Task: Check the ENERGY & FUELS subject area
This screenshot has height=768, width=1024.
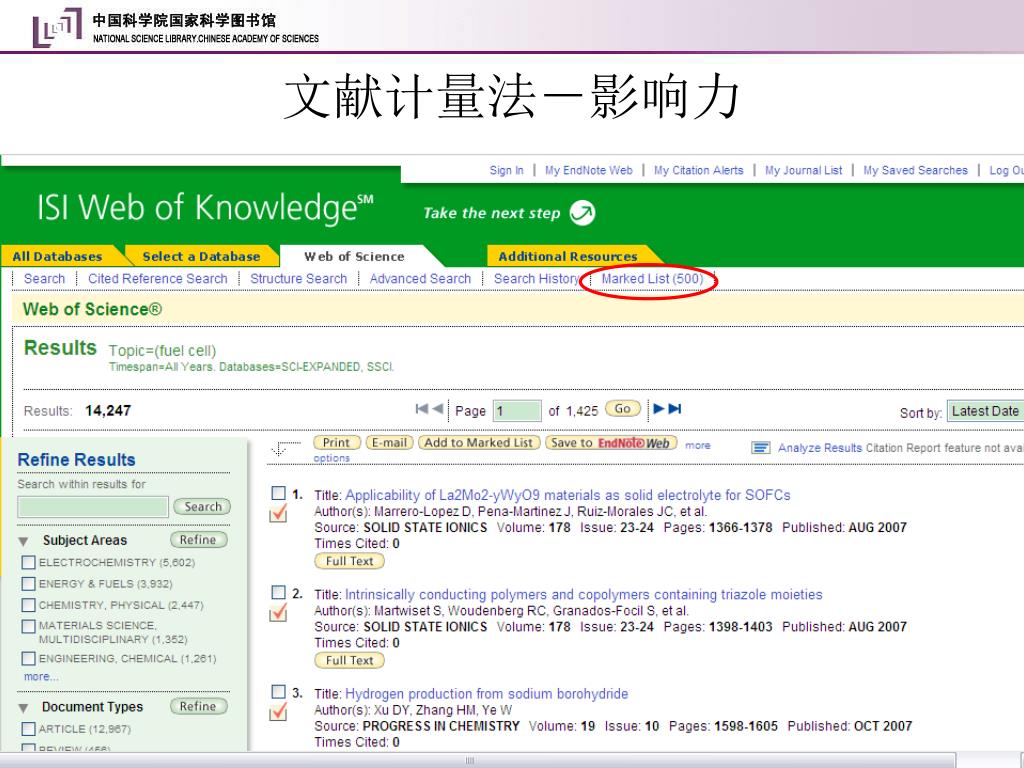Action: (29, 583)
